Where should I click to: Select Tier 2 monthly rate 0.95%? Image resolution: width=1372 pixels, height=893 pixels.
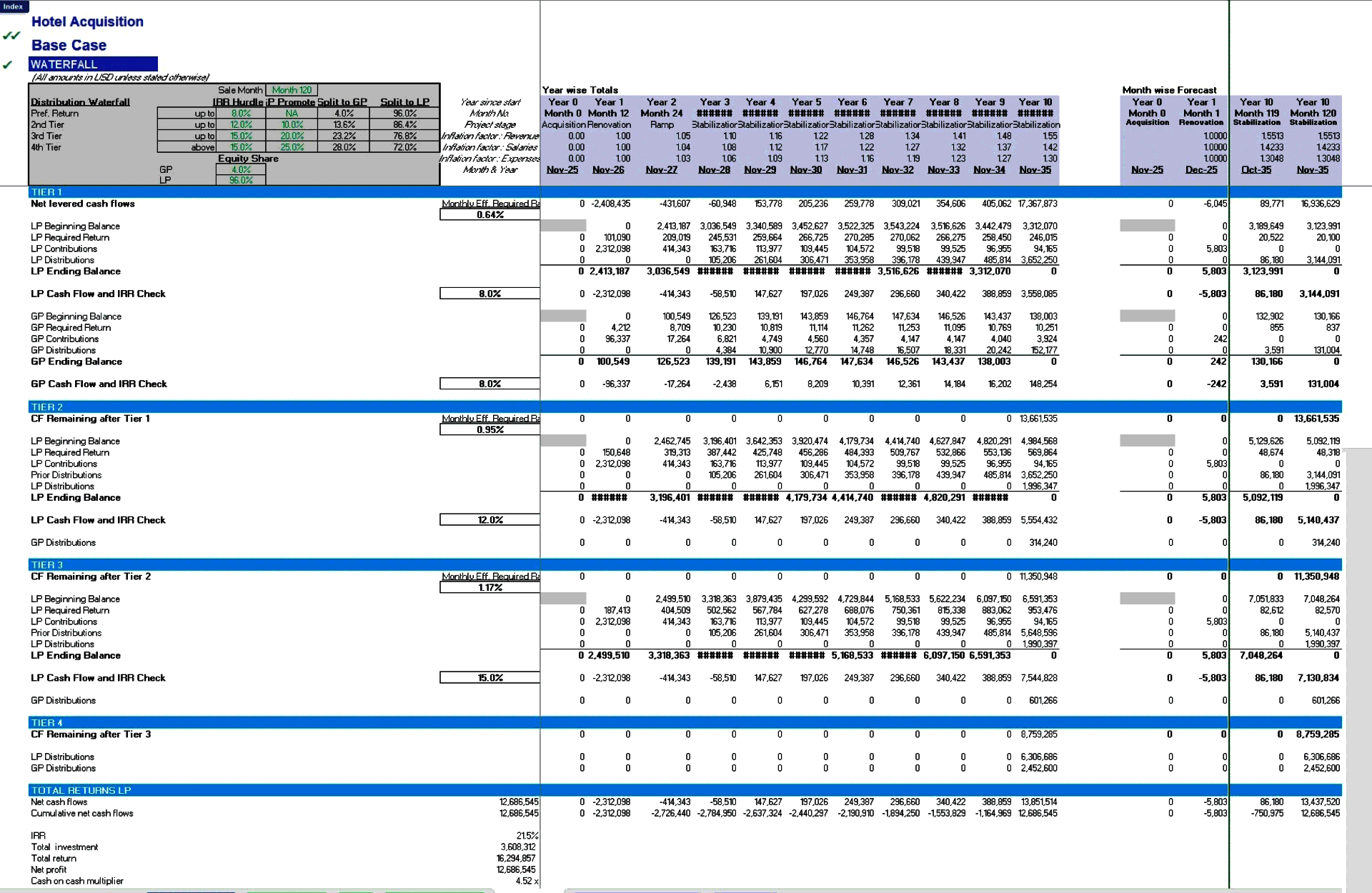(x=490, y=429)
